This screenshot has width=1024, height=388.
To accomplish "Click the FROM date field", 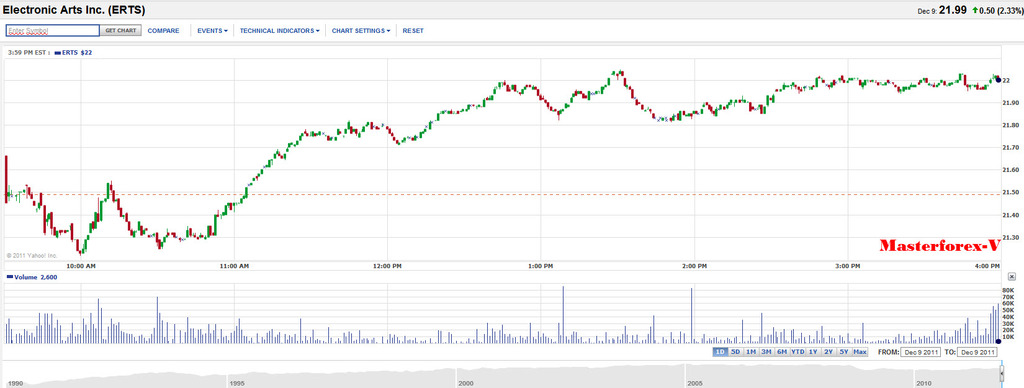I will pyautogui.click(x=921, y=352).
